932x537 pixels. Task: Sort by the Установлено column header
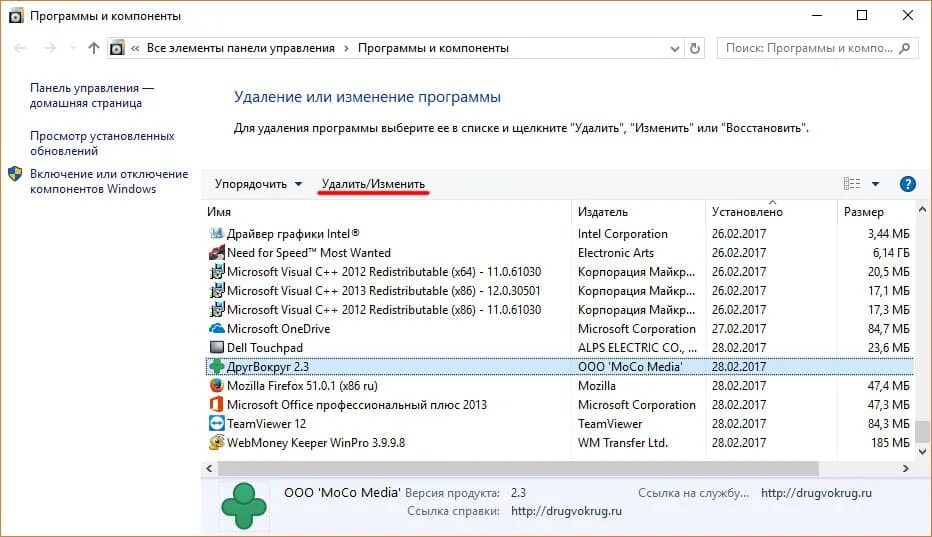point(772,212)
